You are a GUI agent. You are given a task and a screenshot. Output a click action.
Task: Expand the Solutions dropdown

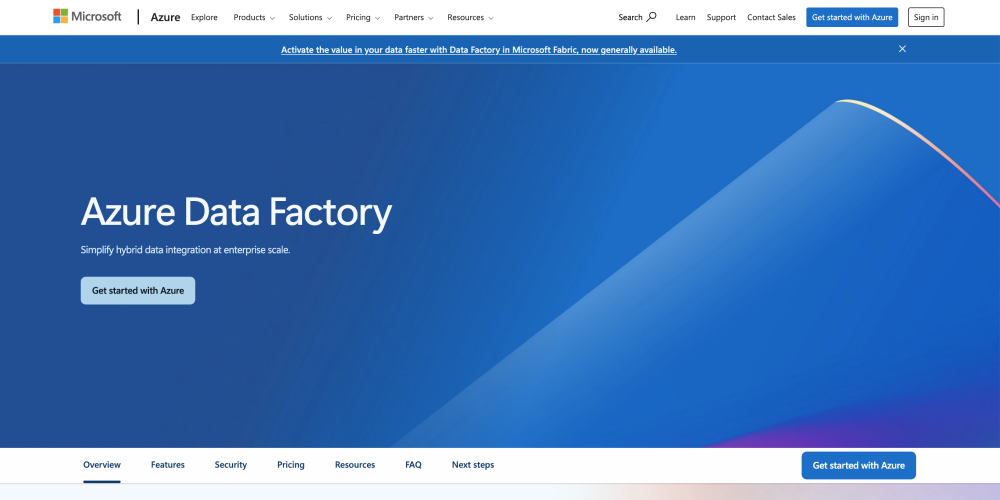tap(310, 17)
